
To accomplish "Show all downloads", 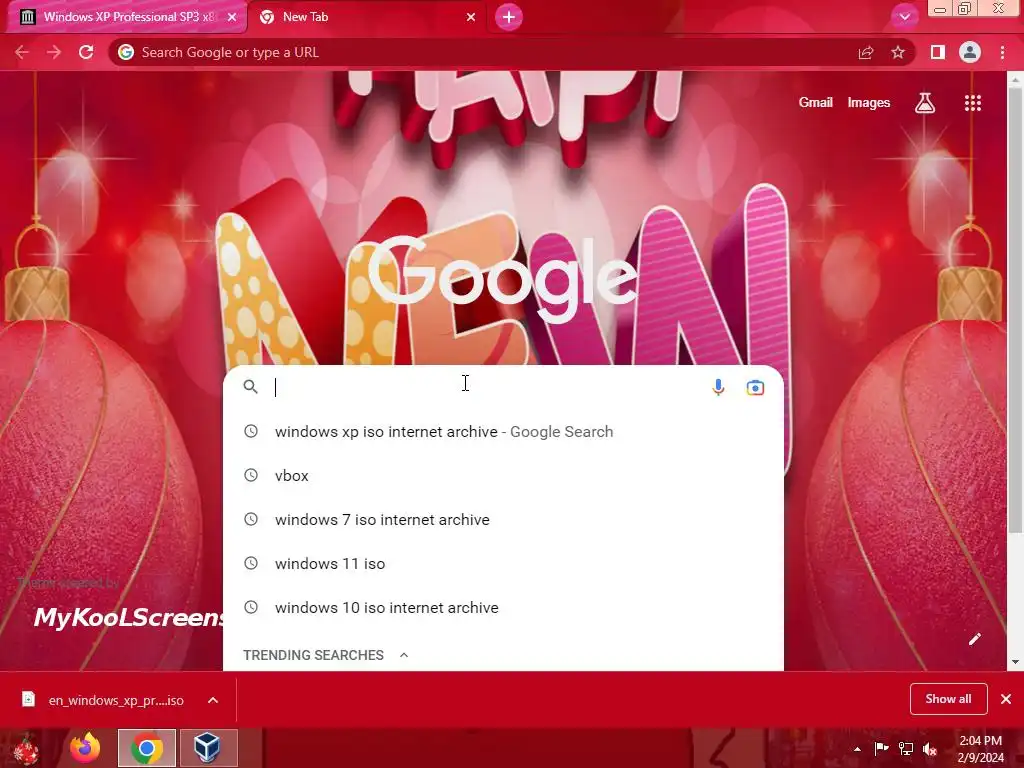I will point(948,699).
